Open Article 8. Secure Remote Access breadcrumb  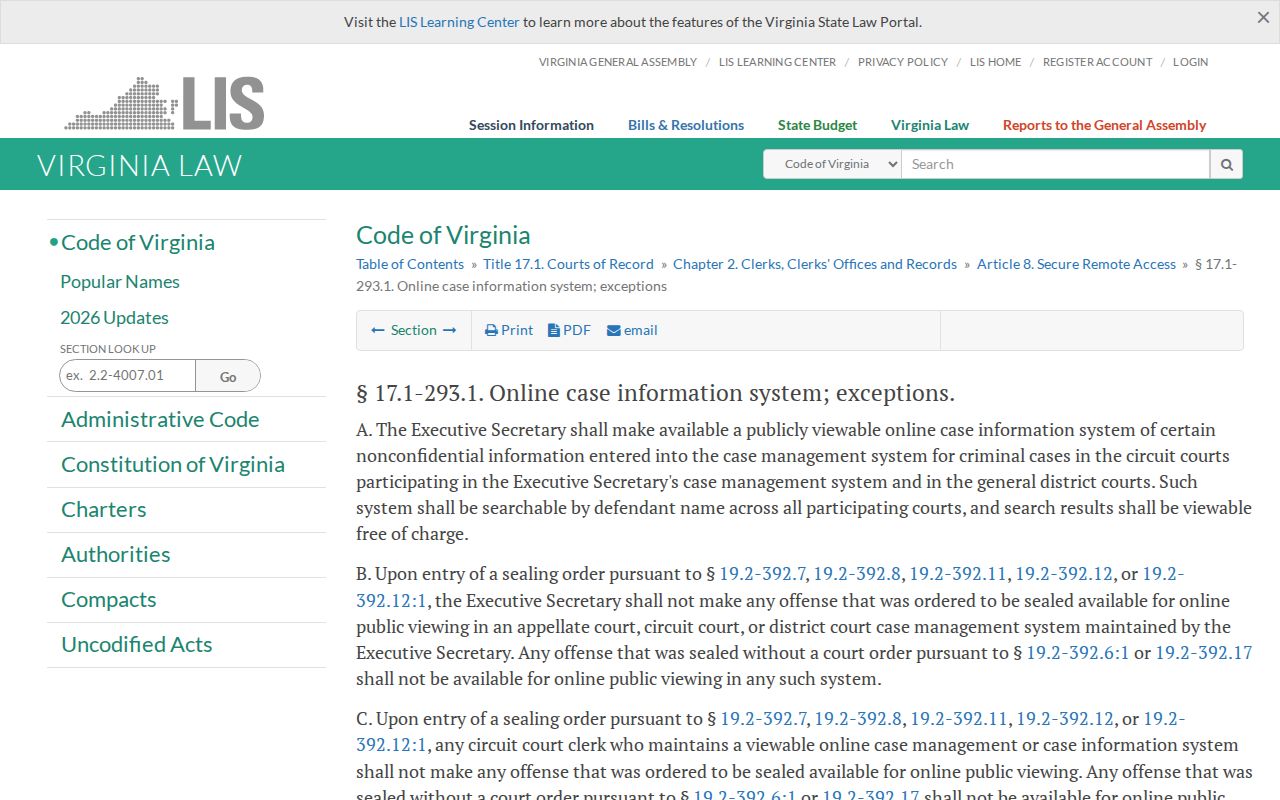[1076, 264]
